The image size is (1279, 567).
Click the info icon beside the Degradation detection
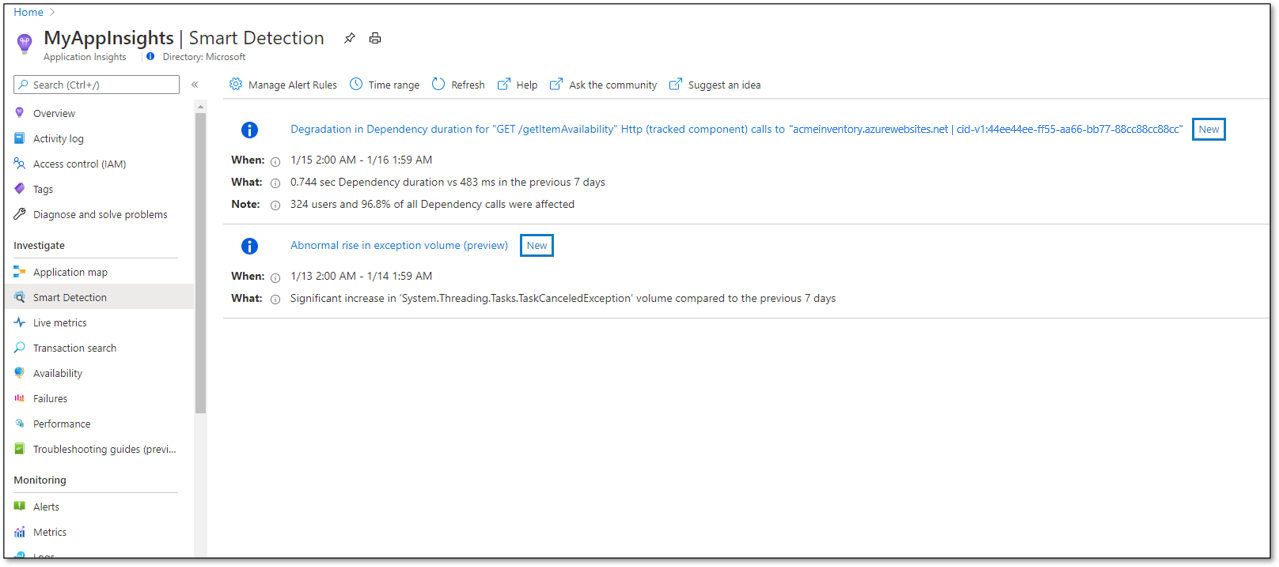click(x=250, y=130)
